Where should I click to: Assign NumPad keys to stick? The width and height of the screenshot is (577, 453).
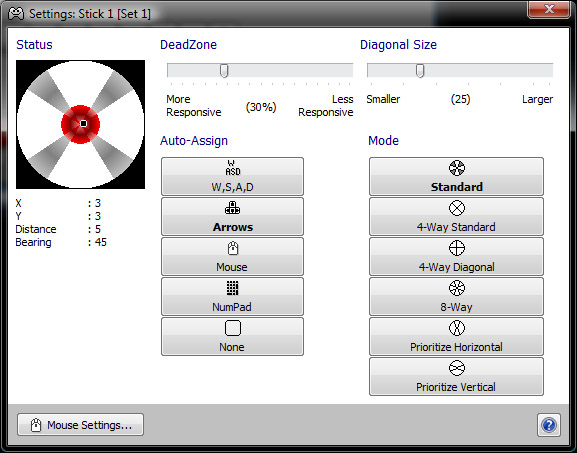pos(232,296)
